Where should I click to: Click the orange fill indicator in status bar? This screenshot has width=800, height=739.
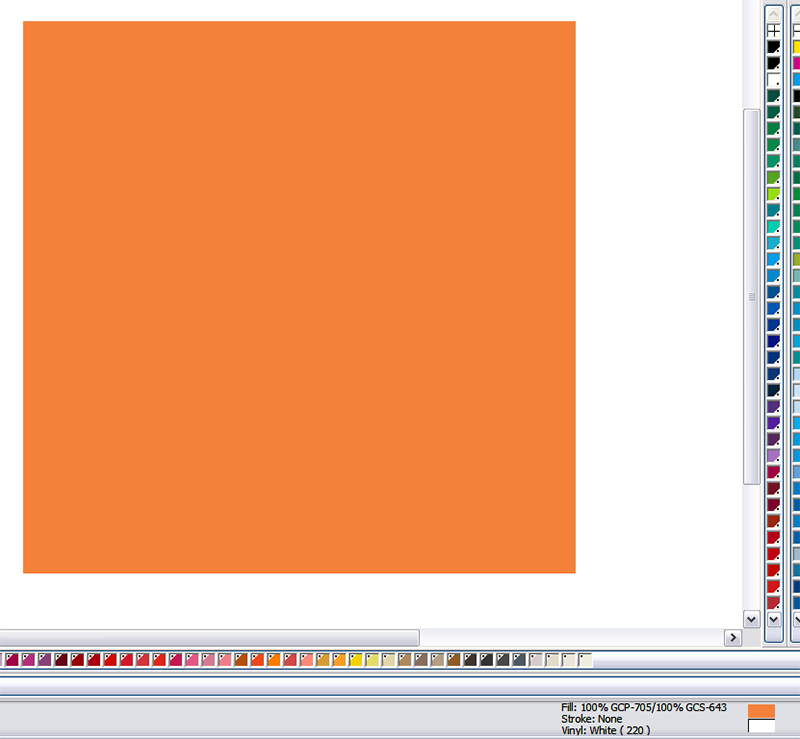761,711
